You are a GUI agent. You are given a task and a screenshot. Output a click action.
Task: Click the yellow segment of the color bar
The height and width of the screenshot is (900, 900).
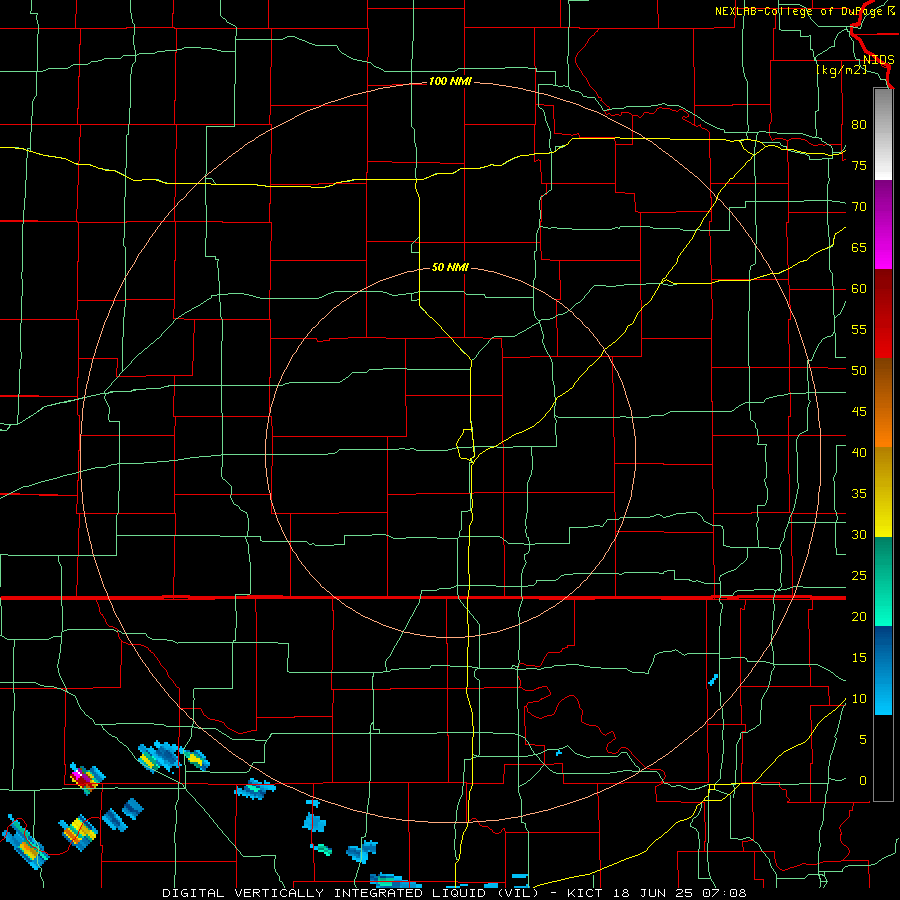click(883, 492)
